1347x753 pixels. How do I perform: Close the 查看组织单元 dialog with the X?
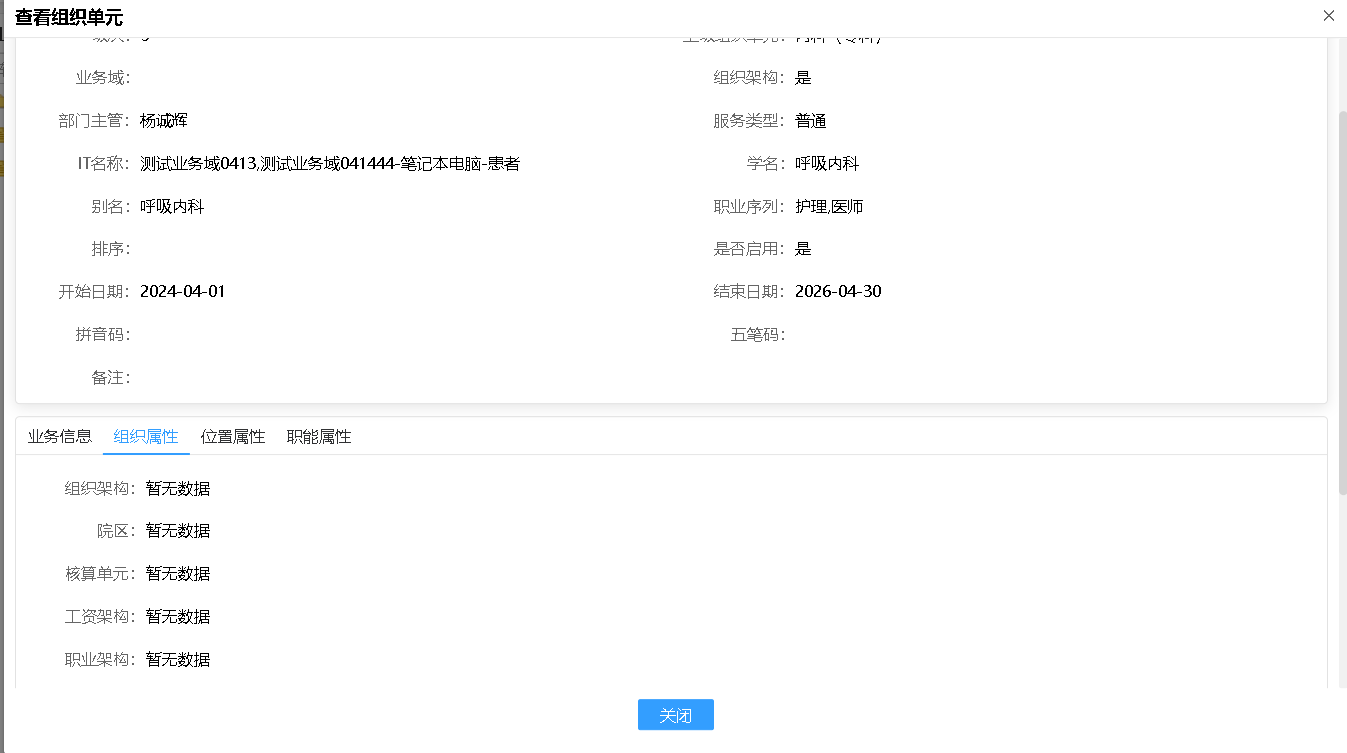click(x=1328, y=15)
